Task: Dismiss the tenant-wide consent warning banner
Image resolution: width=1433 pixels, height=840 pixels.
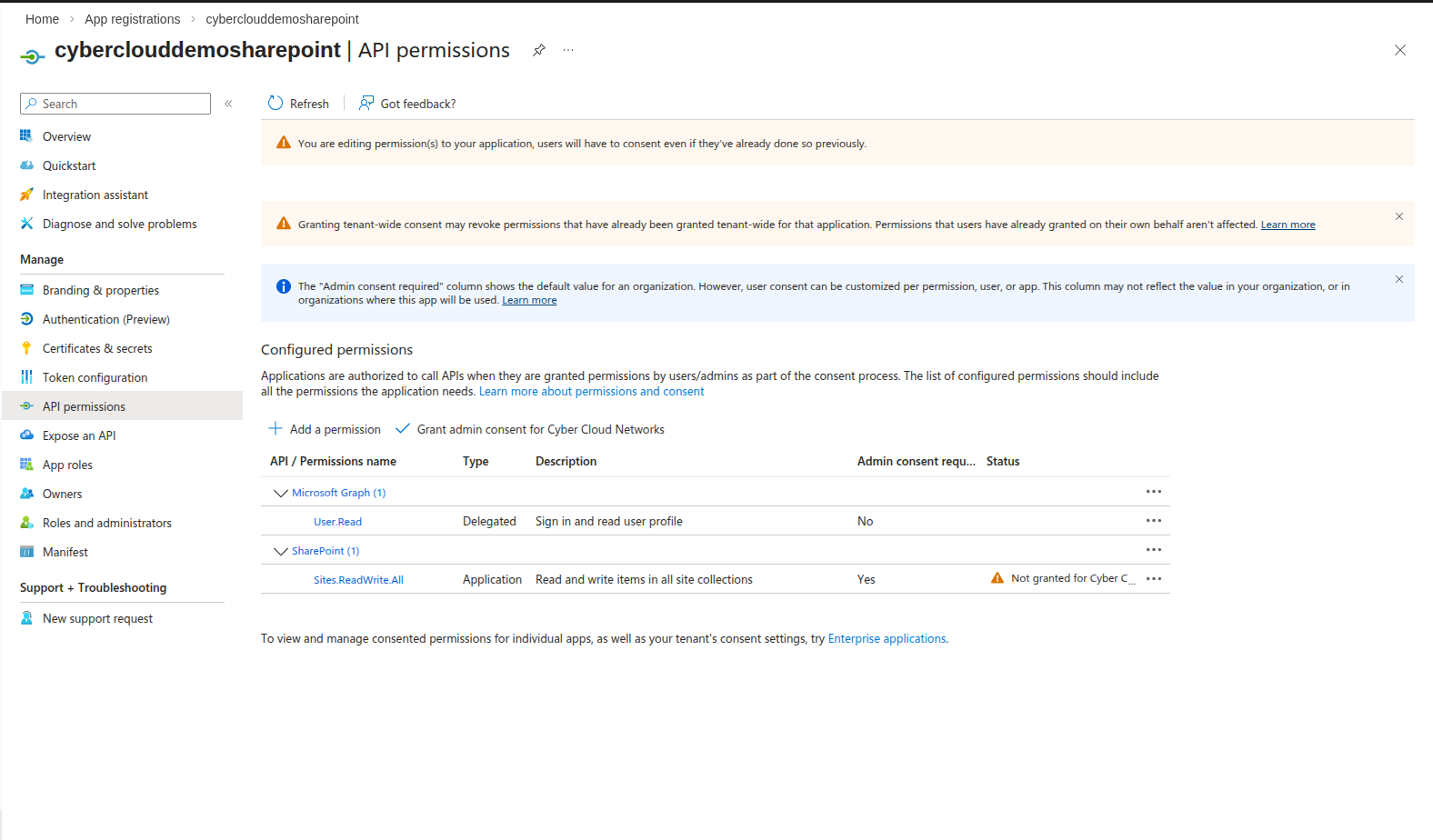Action: coord(1399,216)
